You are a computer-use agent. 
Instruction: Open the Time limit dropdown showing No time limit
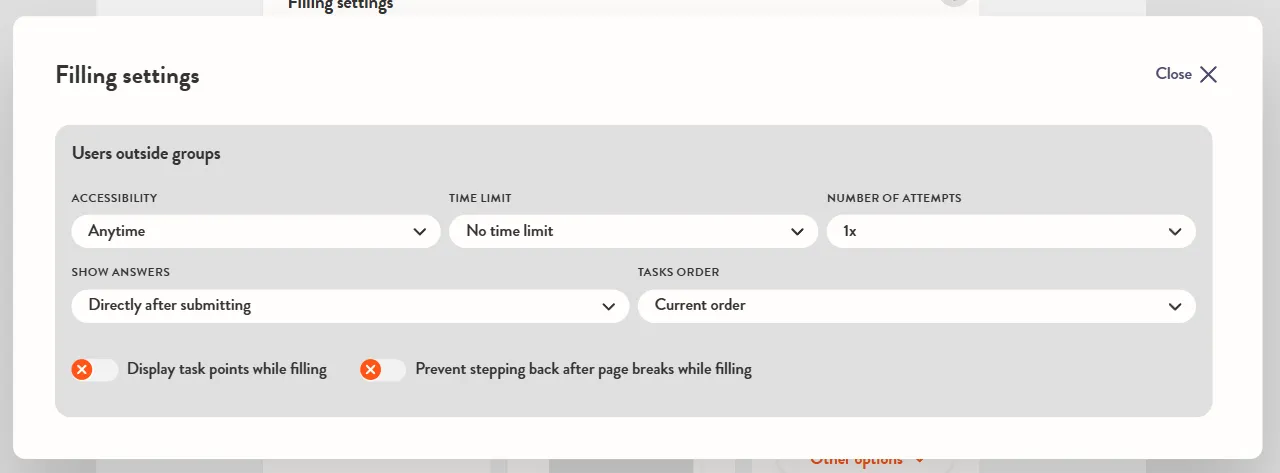(633, 231)
